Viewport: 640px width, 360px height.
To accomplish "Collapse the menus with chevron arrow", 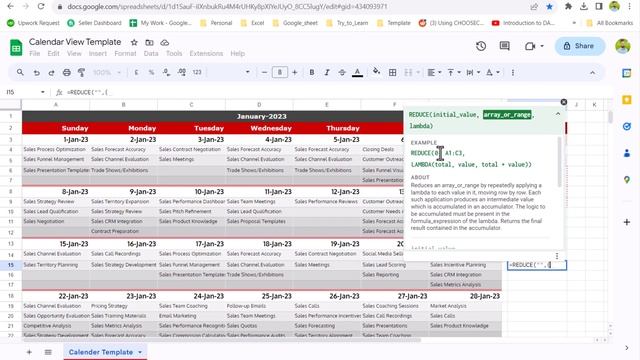I will [592, 73].
